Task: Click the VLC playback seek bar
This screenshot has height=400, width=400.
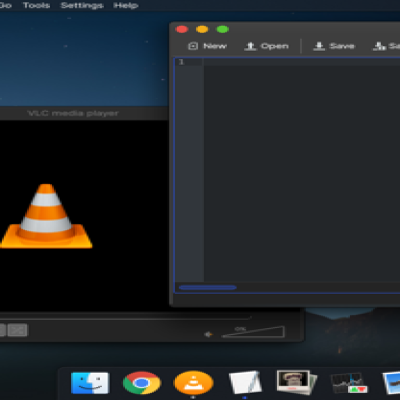Action: click(125, 318)
